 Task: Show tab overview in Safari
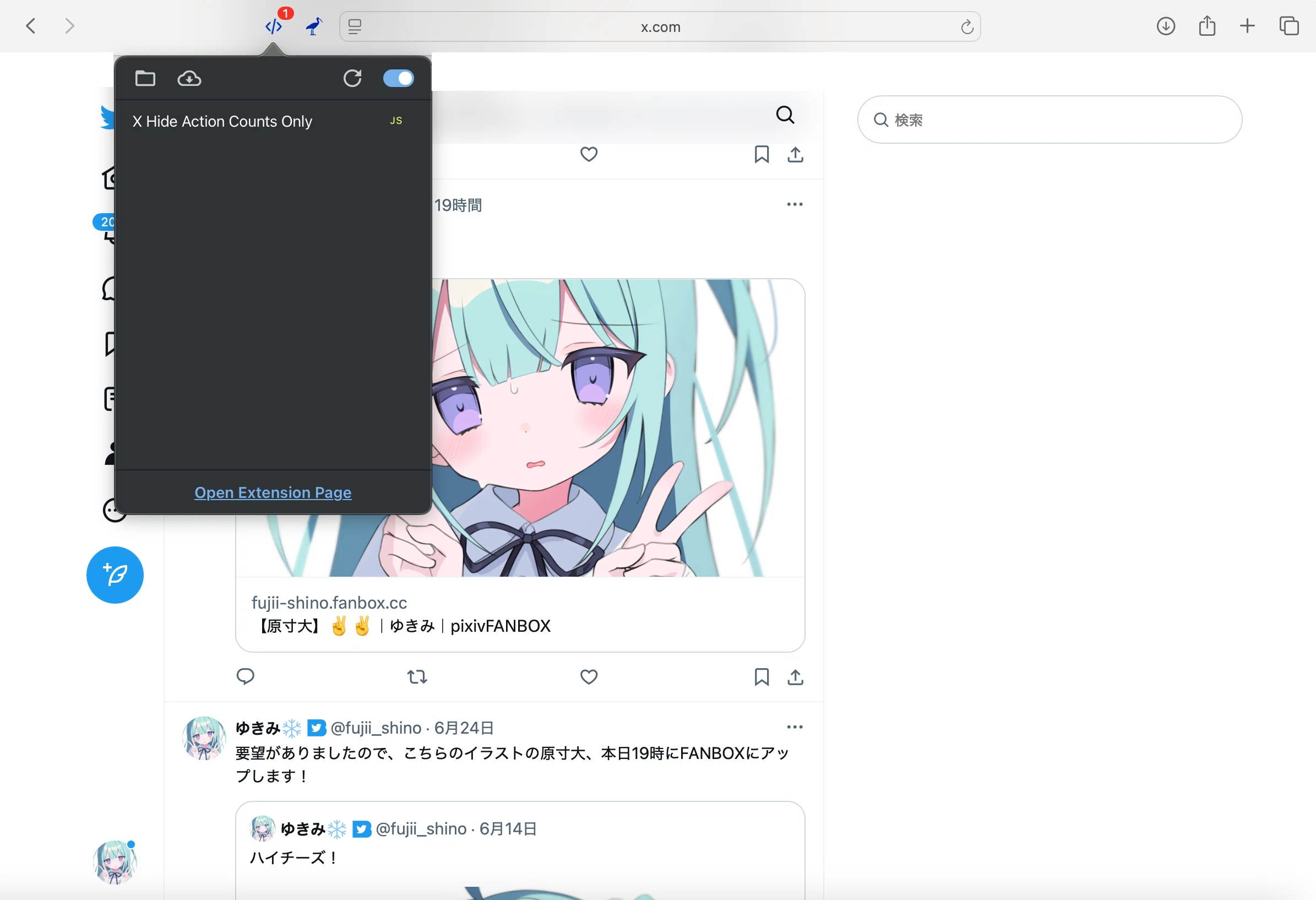point(1290,26)
